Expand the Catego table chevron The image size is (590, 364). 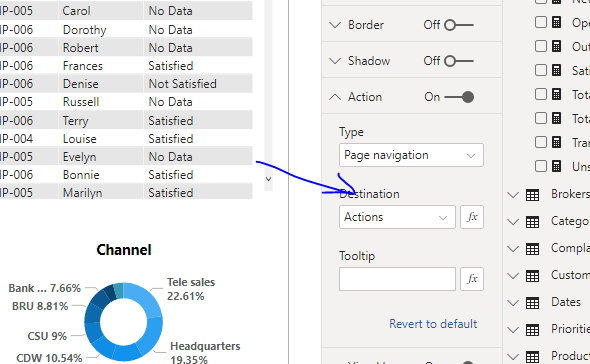(513, 222)
